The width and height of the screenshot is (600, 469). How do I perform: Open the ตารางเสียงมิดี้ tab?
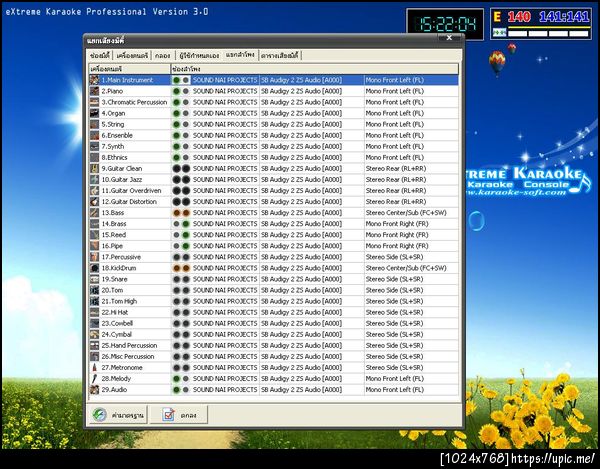280,55
